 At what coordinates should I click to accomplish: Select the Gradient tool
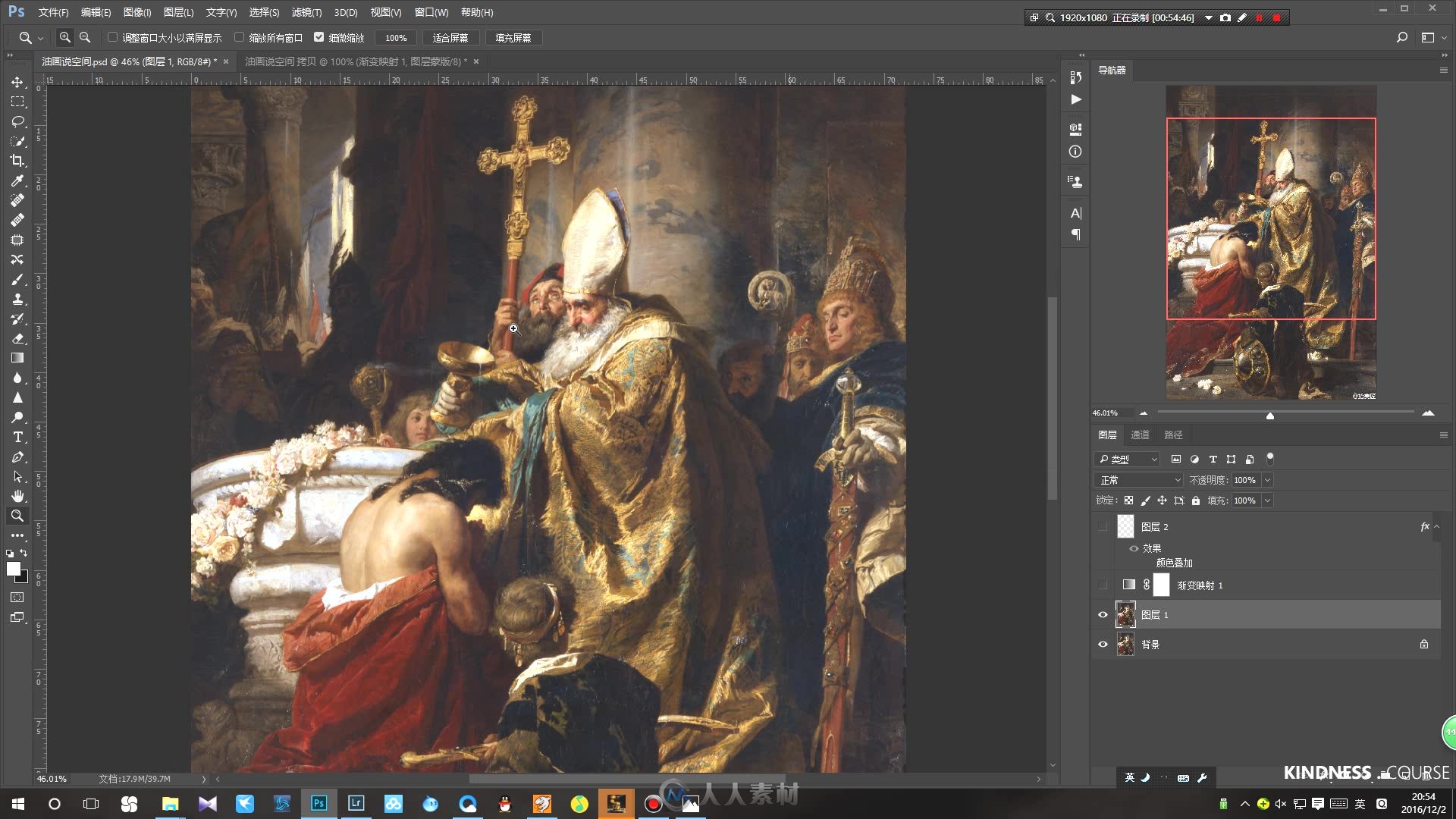tap(17, 358)
